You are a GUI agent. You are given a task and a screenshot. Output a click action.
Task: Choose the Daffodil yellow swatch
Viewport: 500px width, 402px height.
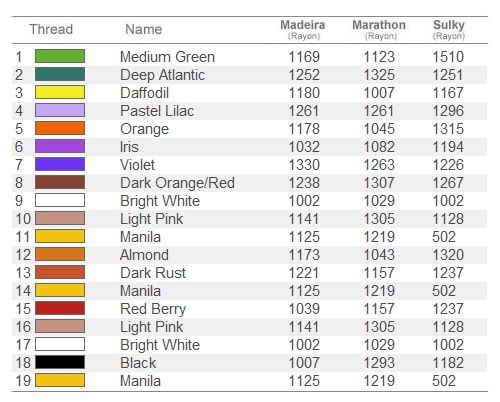click(x=60, y=92)
